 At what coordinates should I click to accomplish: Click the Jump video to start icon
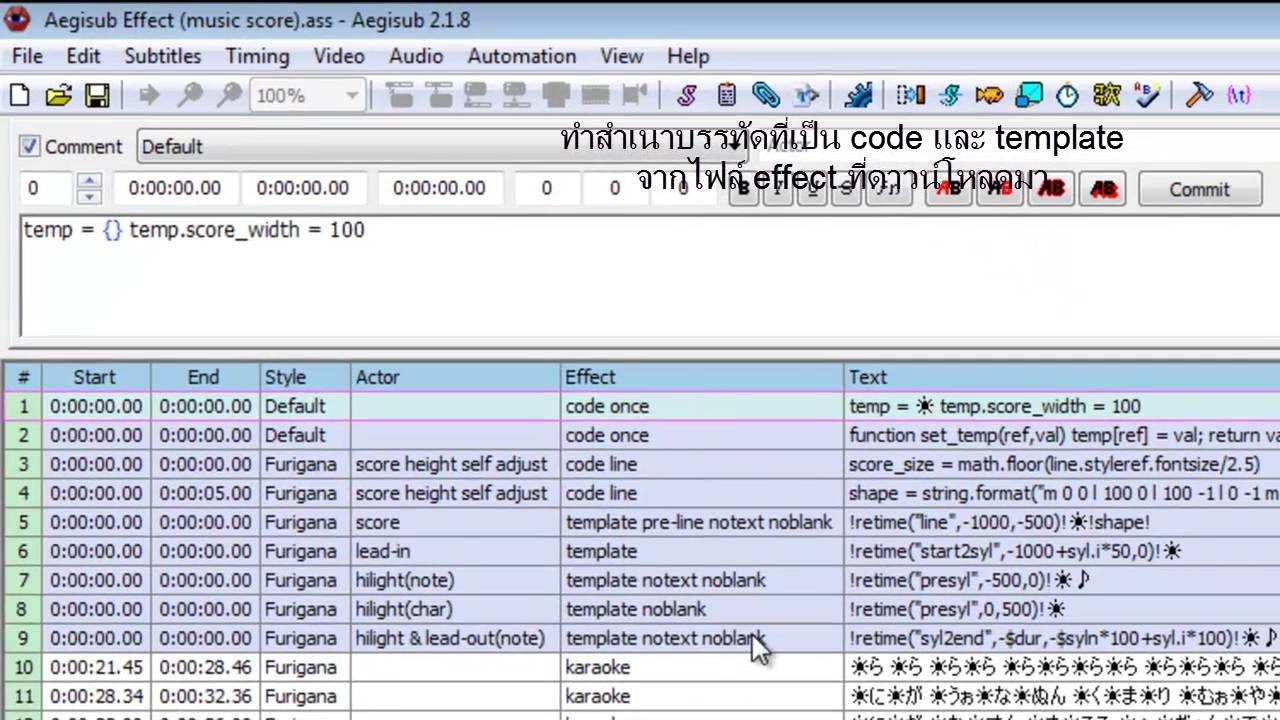399,95
